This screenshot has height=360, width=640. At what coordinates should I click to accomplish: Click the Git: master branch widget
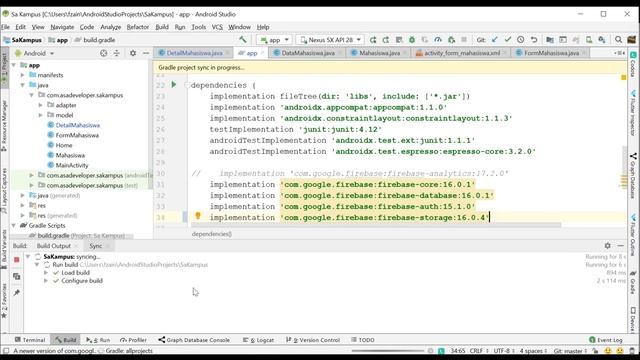coord(570,351)
